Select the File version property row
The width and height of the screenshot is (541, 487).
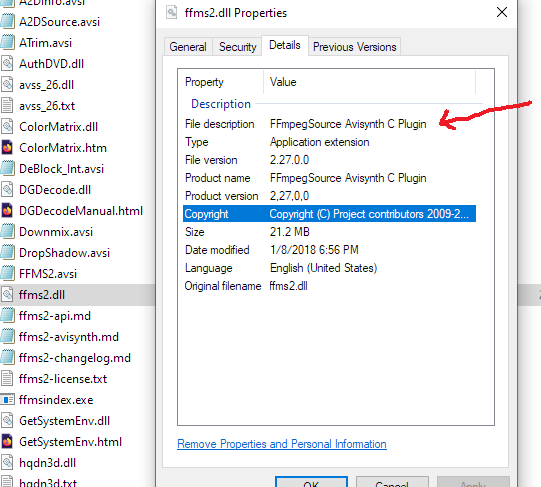329,160
